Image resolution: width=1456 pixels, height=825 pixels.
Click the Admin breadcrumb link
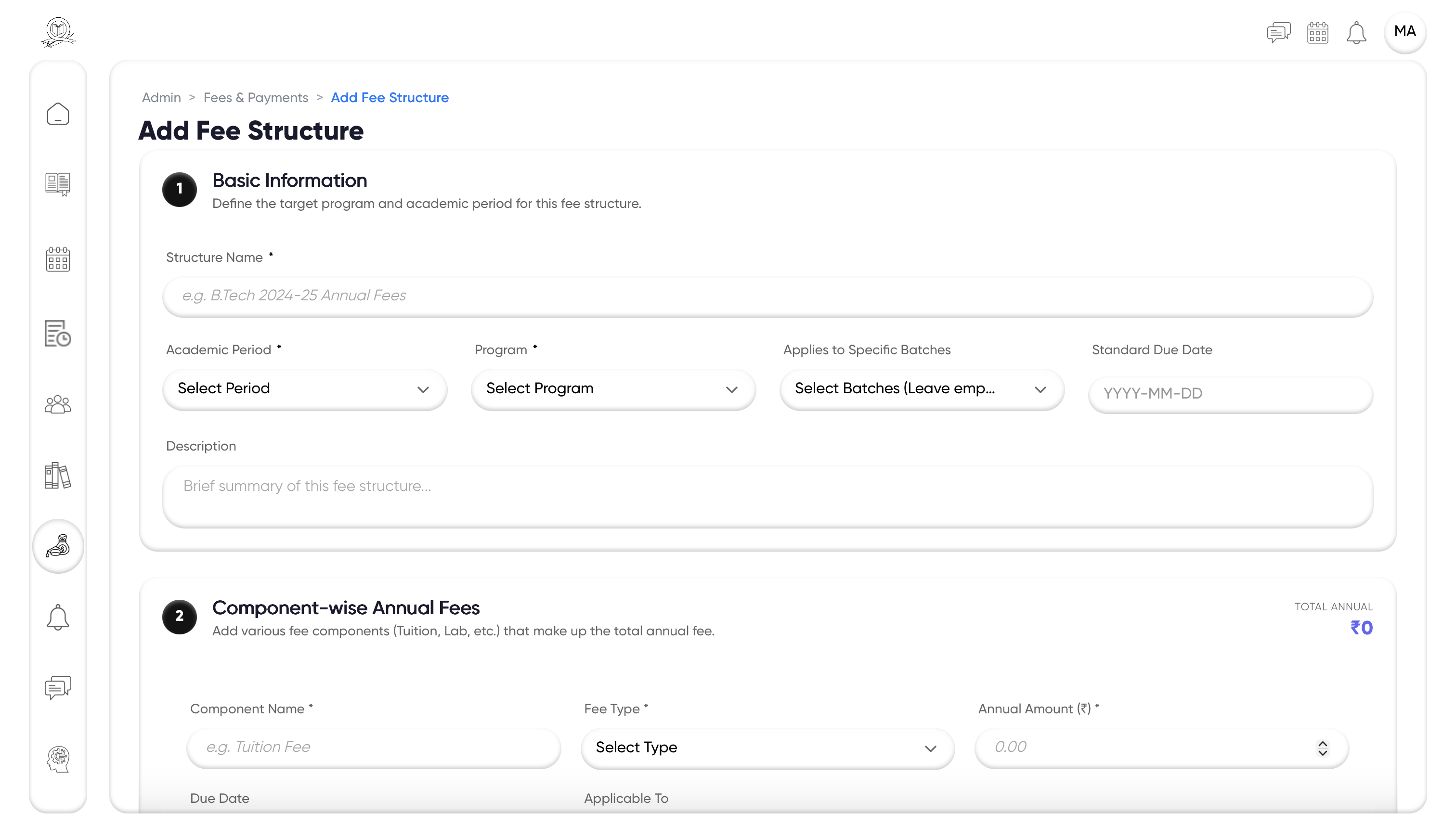tap(161, 97)
